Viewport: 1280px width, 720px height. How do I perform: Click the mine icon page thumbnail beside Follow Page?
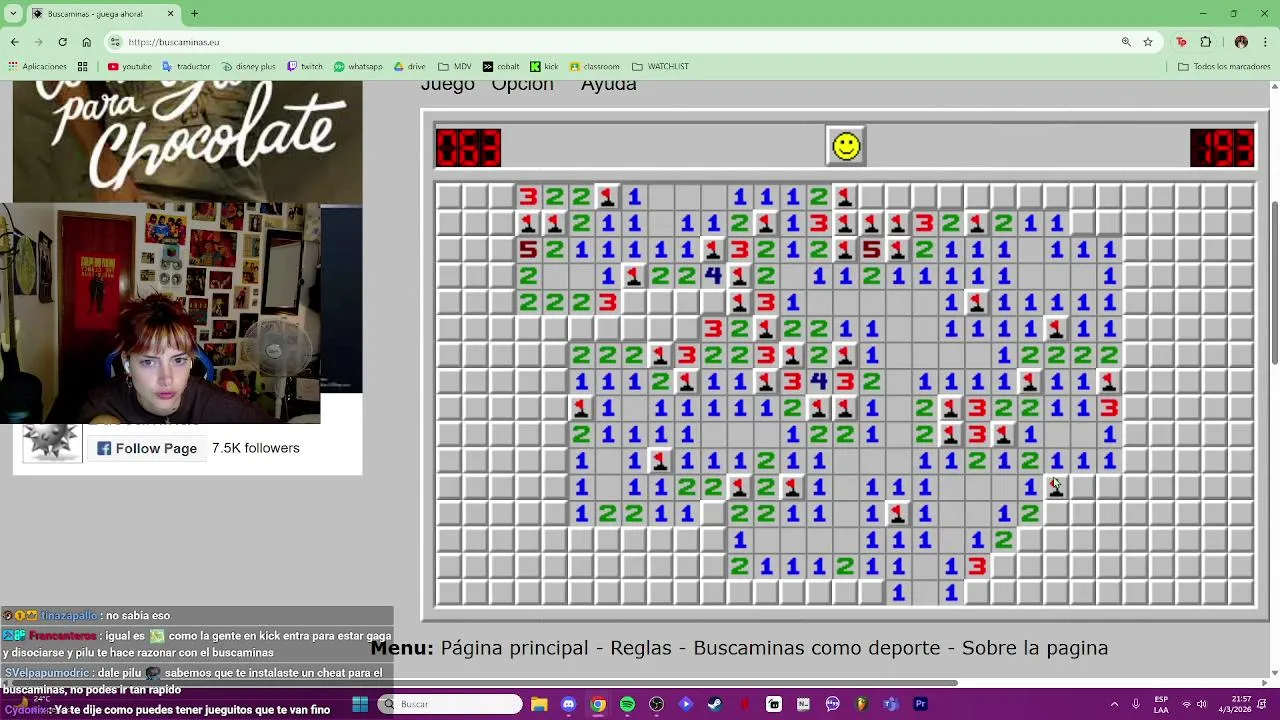tap(52, 441)
